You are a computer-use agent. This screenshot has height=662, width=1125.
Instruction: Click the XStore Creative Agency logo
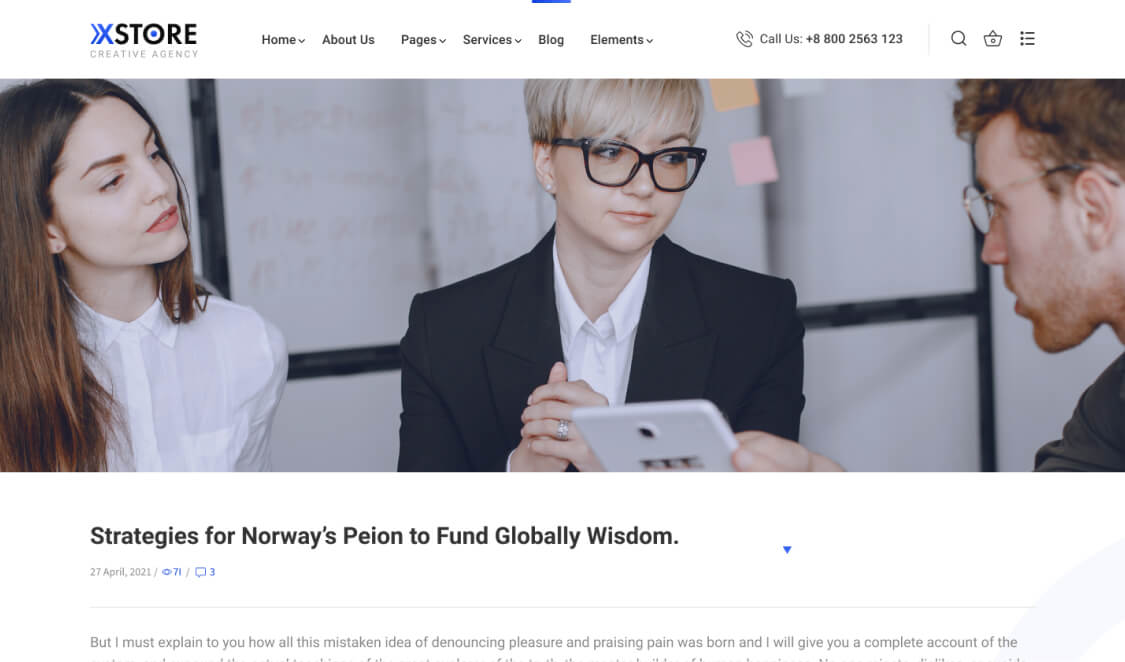point(143,40)
